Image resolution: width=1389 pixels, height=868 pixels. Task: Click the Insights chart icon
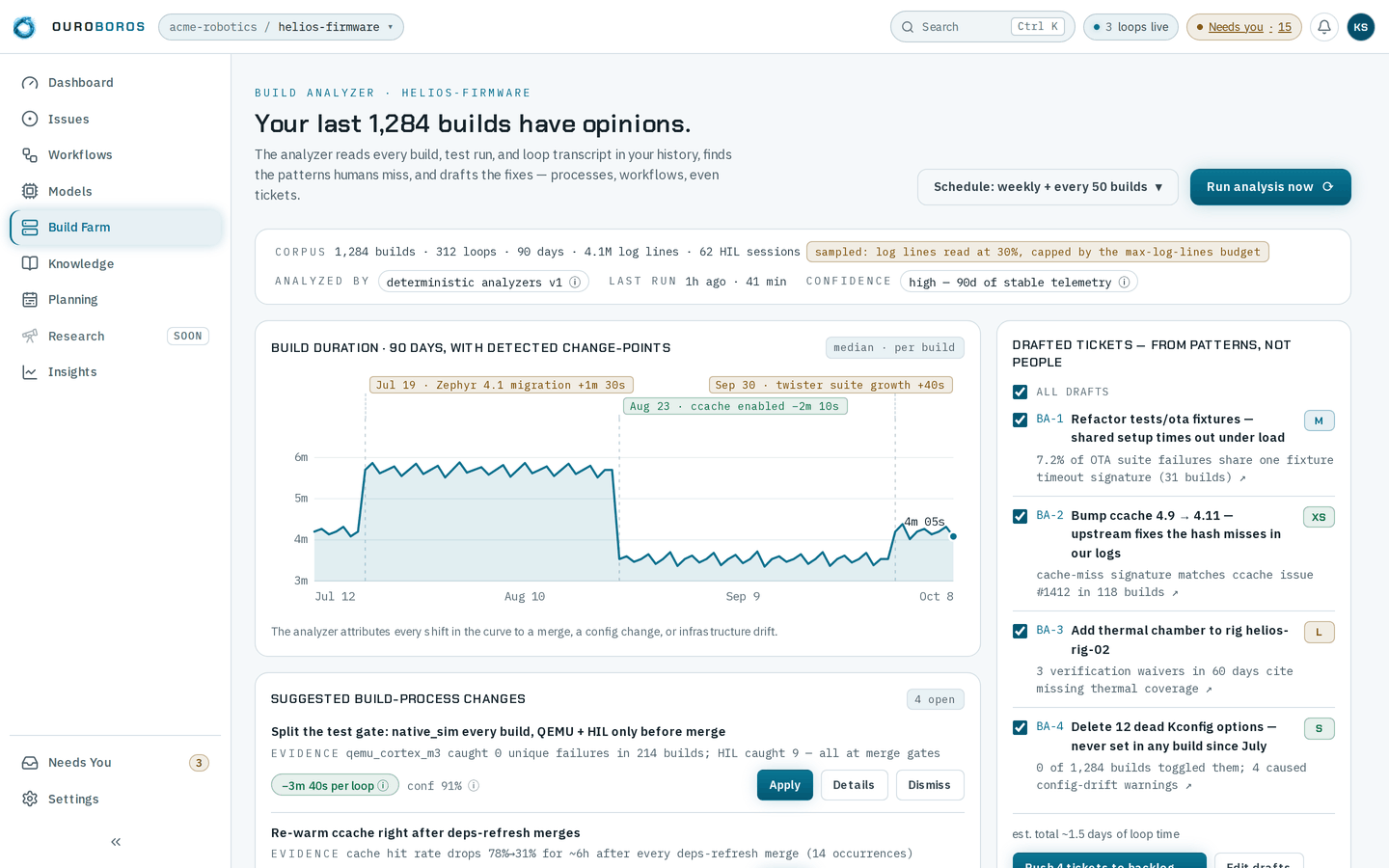click(x=30, y=372)
